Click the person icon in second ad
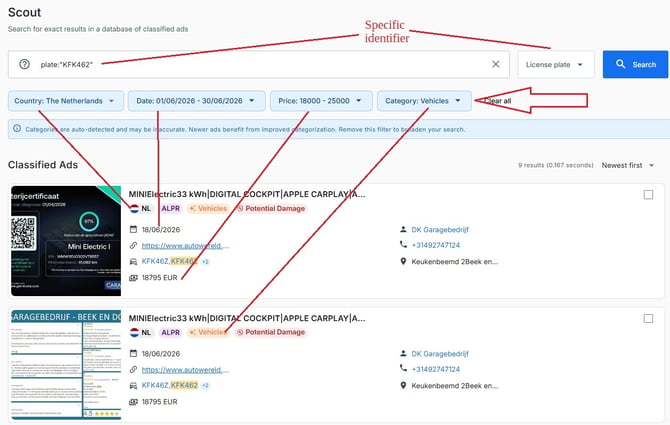This screenshot has height=425, width=670. (403, 353)
